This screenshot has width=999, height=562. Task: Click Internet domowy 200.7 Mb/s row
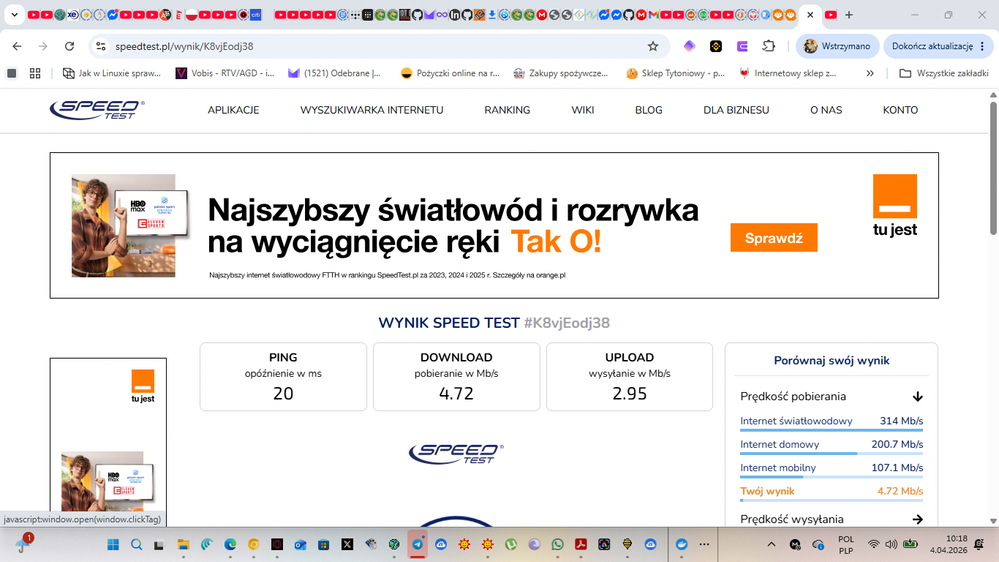(831, 445)
